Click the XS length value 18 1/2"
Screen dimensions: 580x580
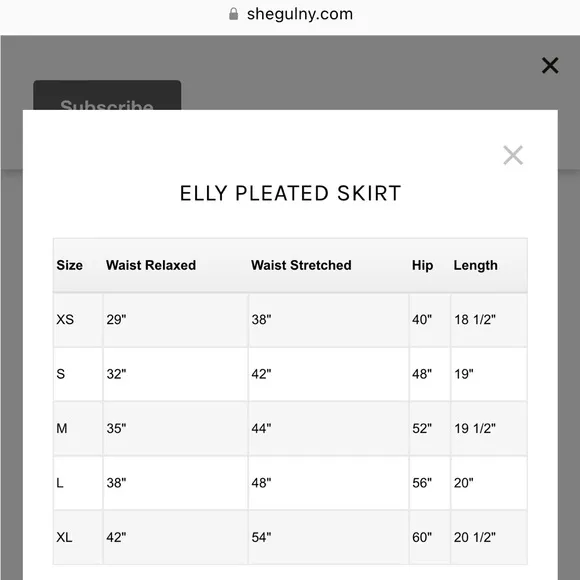[x=475, y=320]
